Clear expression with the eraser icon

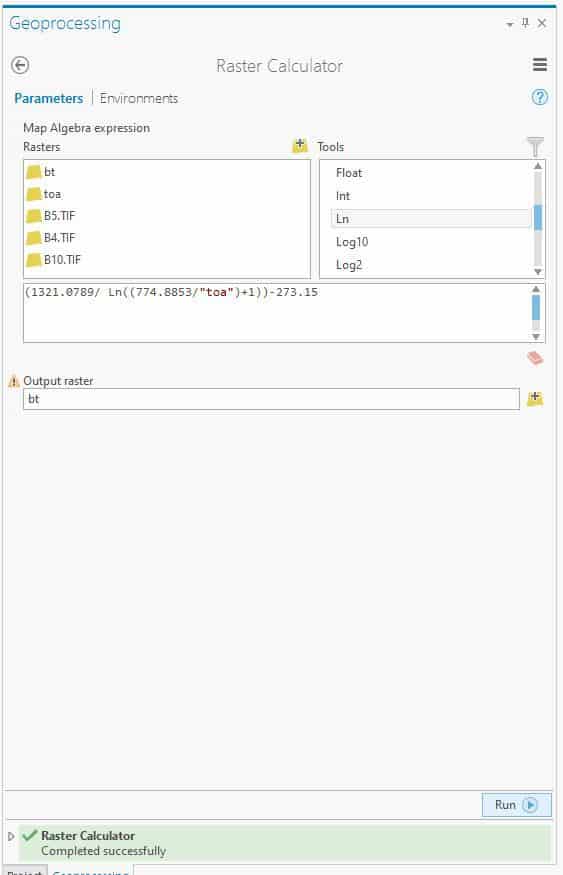[535, 358]
